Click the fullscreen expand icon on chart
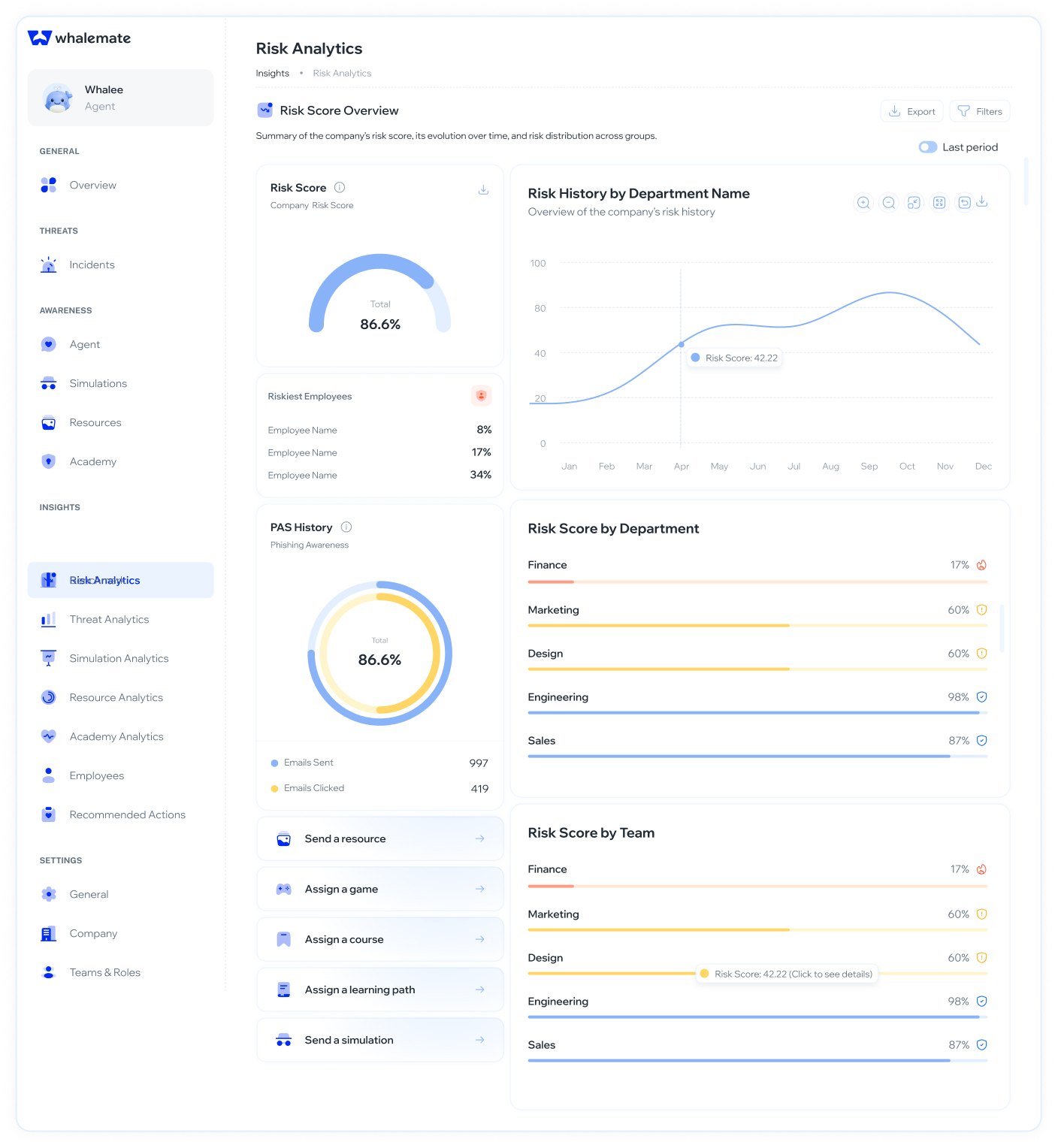The image size is (1058, 1148). coord(939,203)
